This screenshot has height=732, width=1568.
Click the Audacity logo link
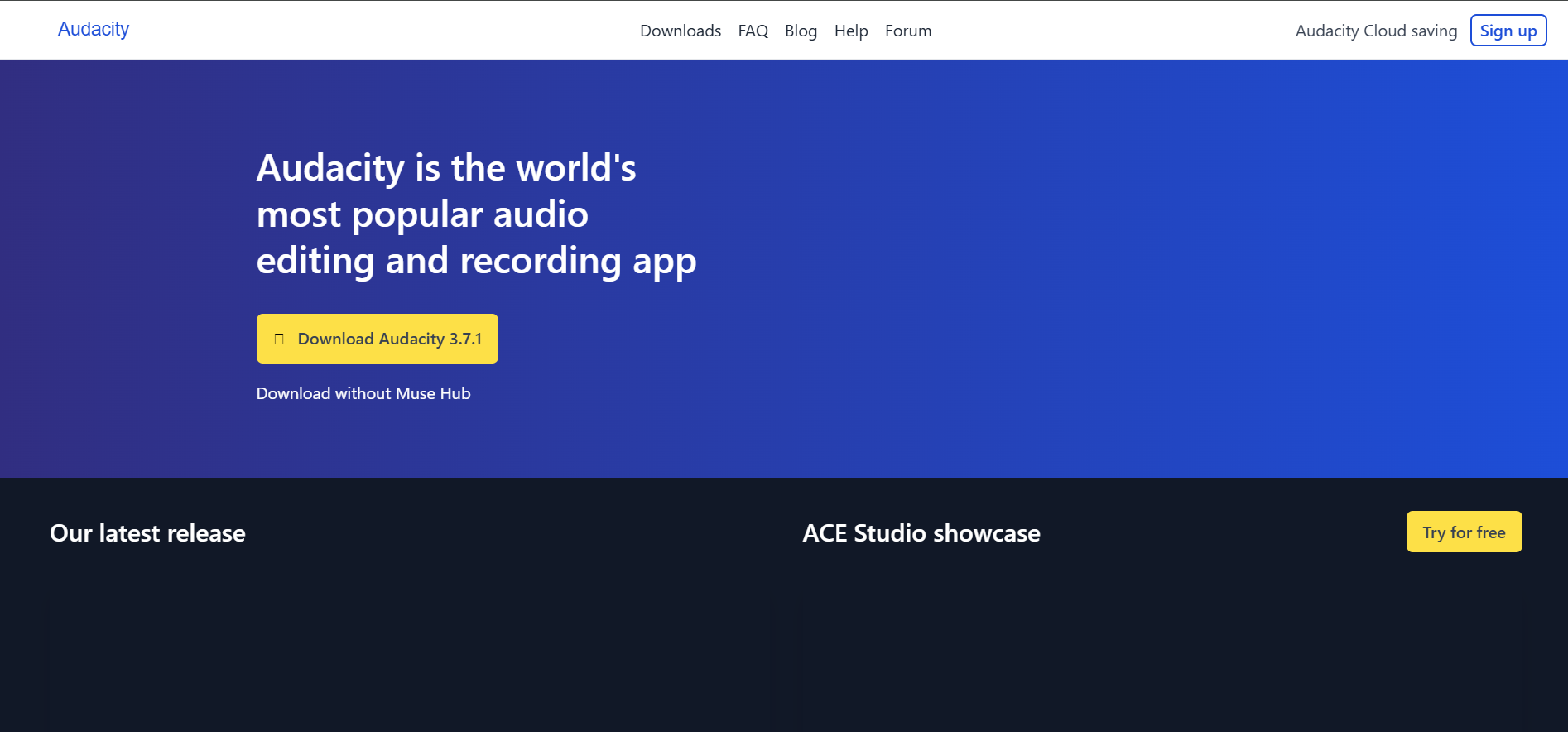coord(94,29)
